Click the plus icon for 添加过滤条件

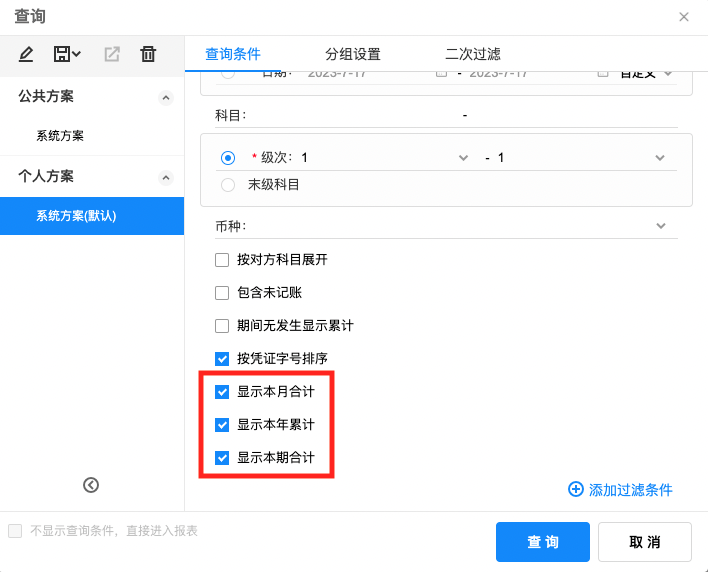pos(575,489)
